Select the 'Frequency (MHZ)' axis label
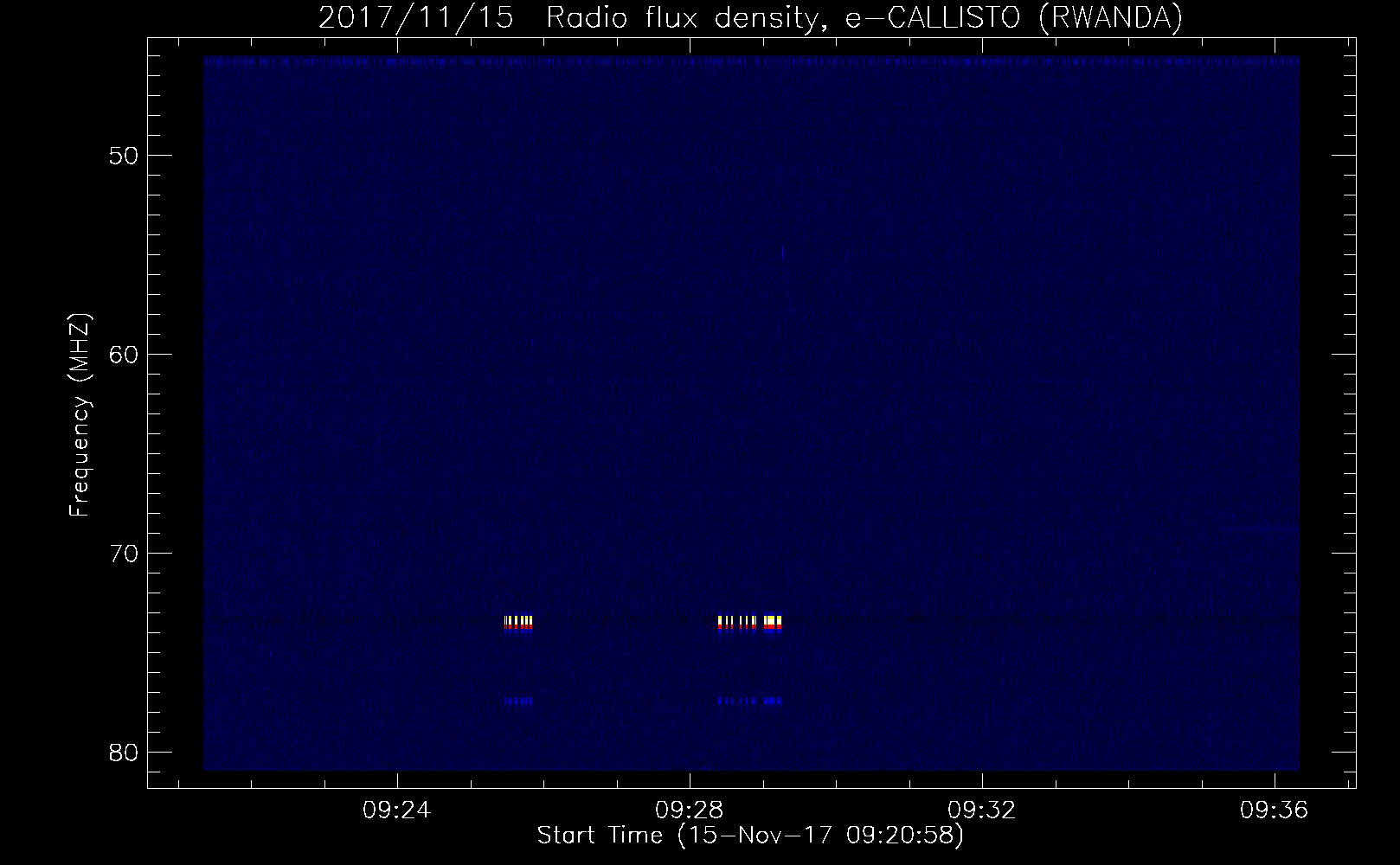Viewport: 1400px width, 865px height. point(80,414)
